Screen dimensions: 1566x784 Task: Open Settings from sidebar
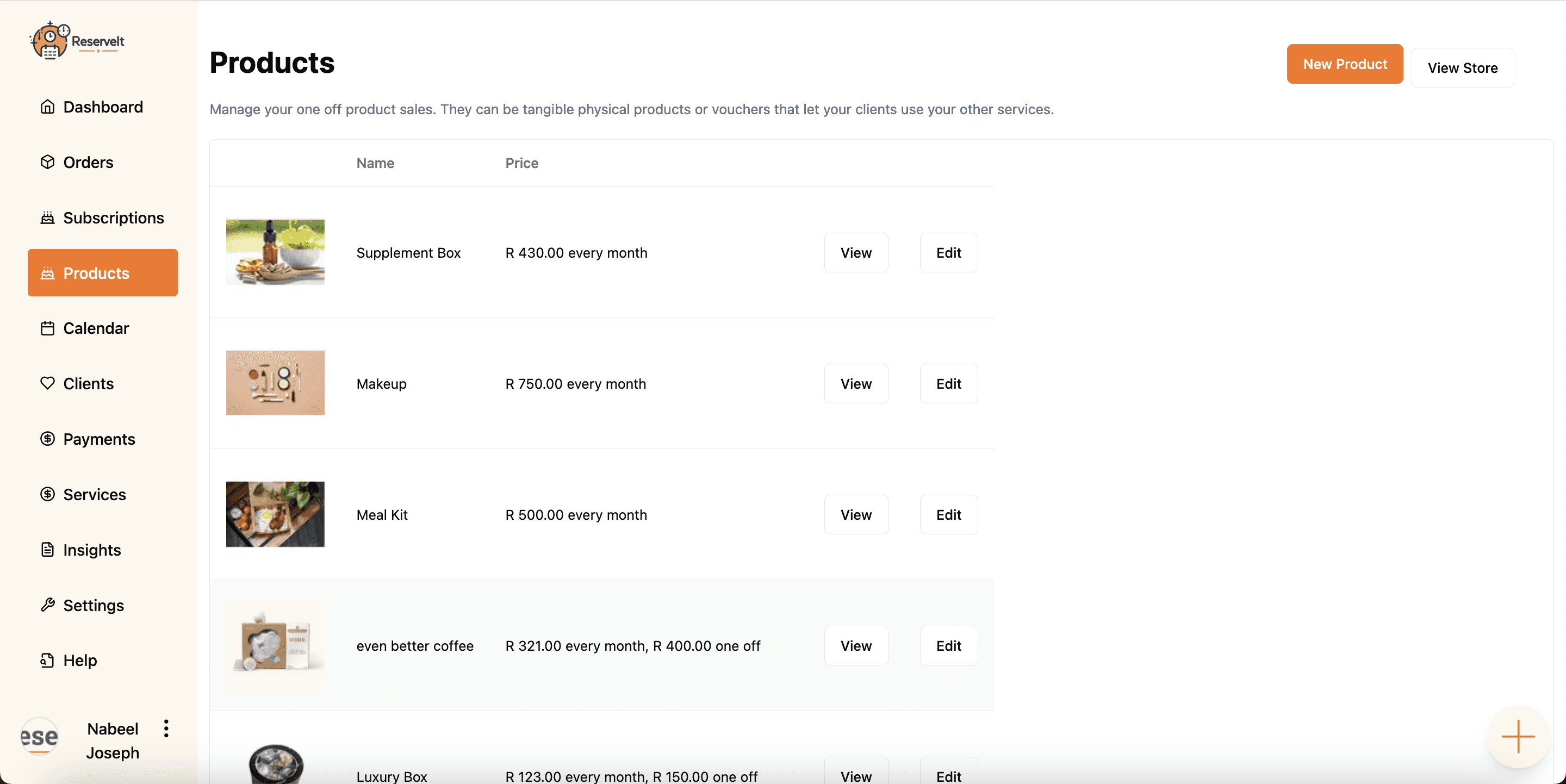103,605
